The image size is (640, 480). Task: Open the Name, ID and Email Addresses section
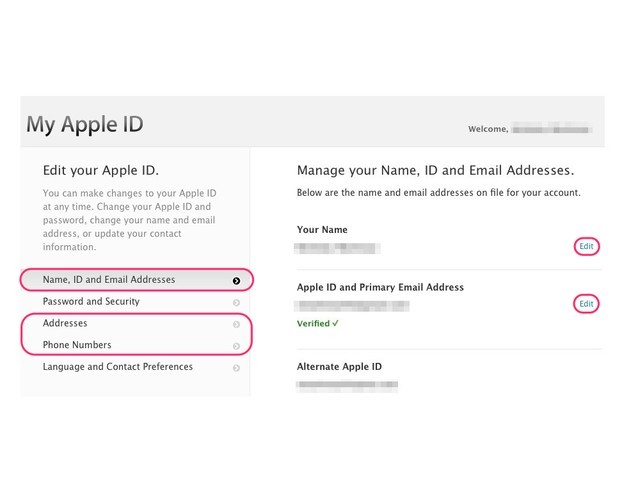[x=137, y=280]
